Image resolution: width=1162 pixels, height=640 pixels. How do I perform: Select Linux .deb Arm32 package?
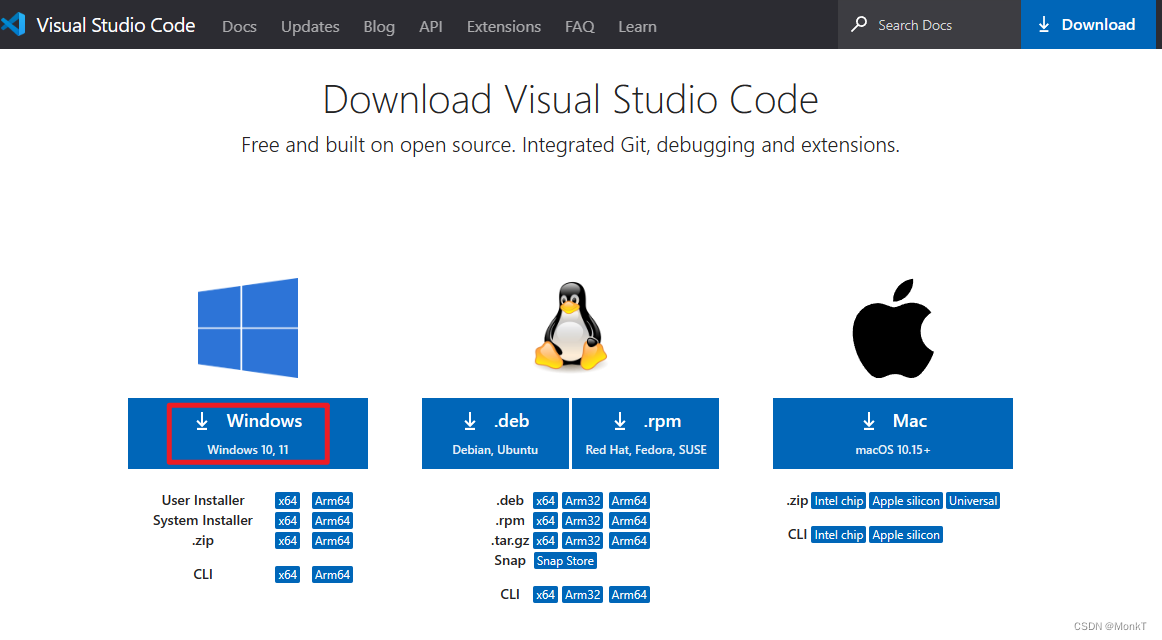582,501
